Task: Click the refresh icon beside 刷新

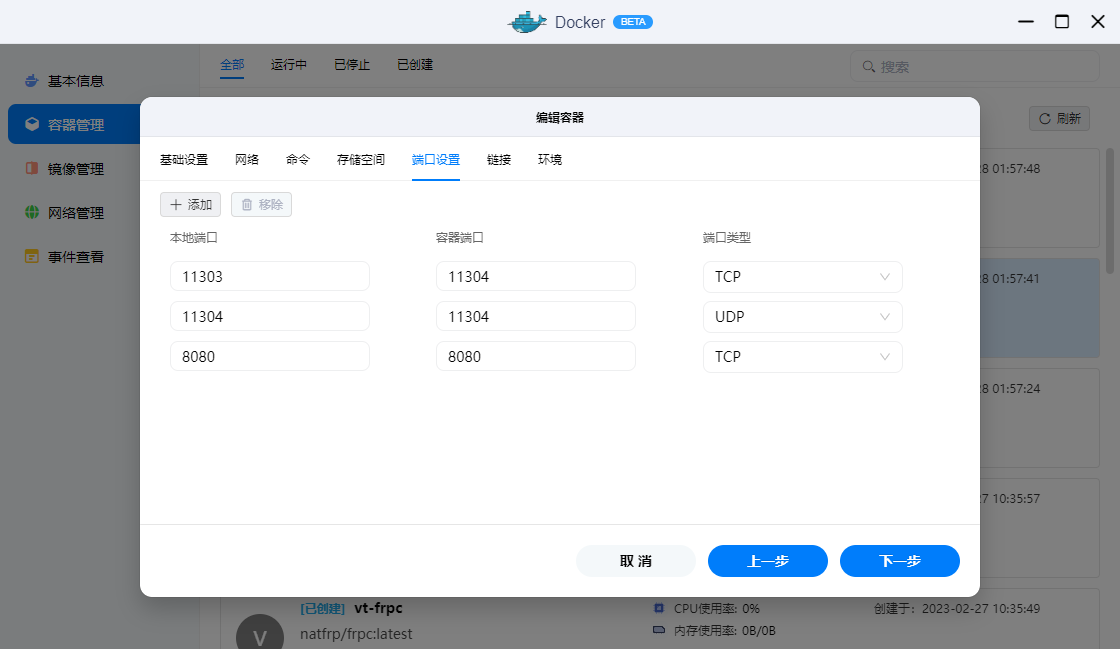Action: [x=1044, y=119]
